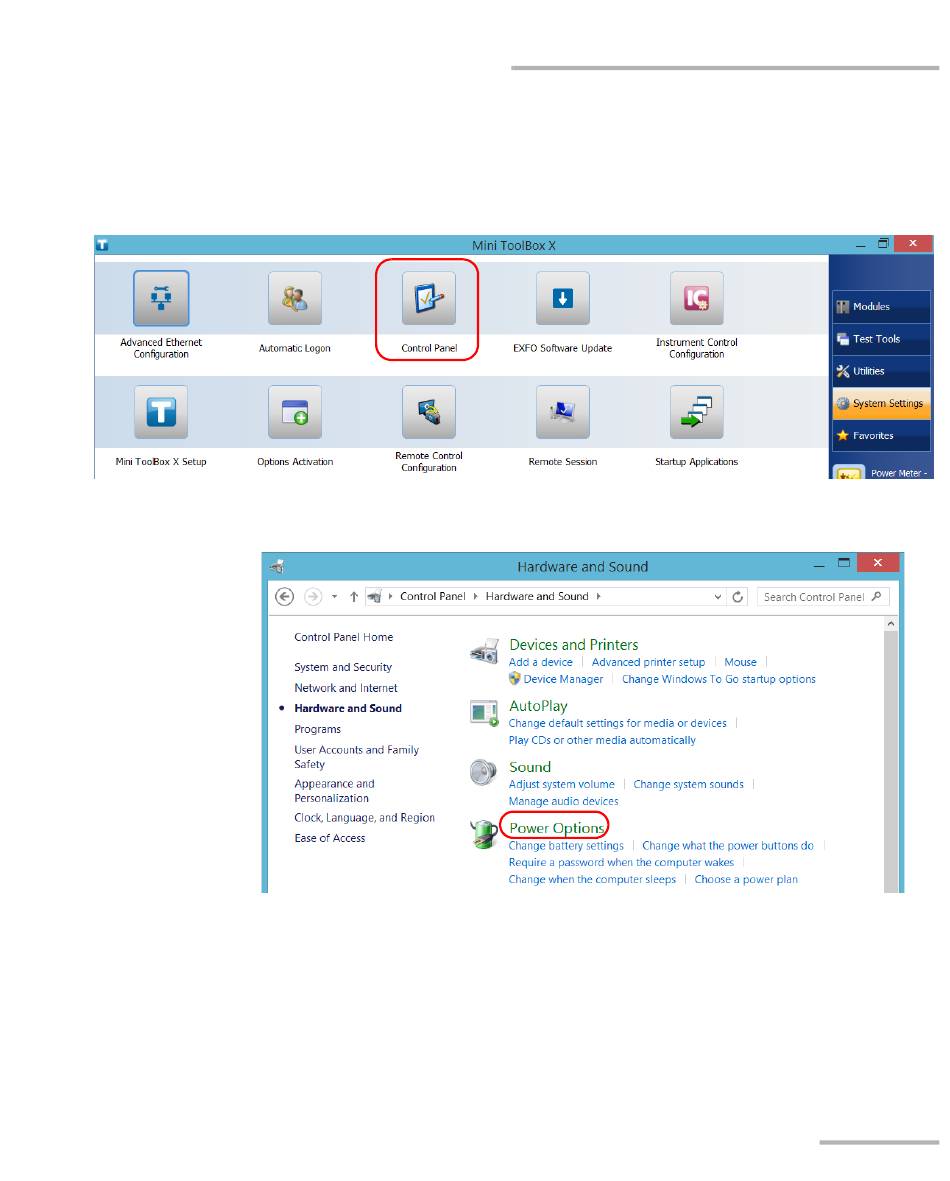Screen dimensions: 950x1181
Task: Open Network and Internet category
Action: pyautogui.click(x=346, y=688)
